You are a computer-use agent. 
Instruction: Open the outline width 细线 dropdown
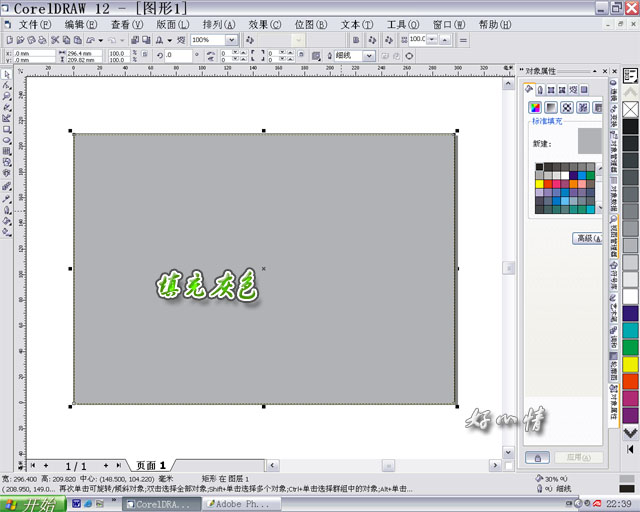[x=369, y=56]
